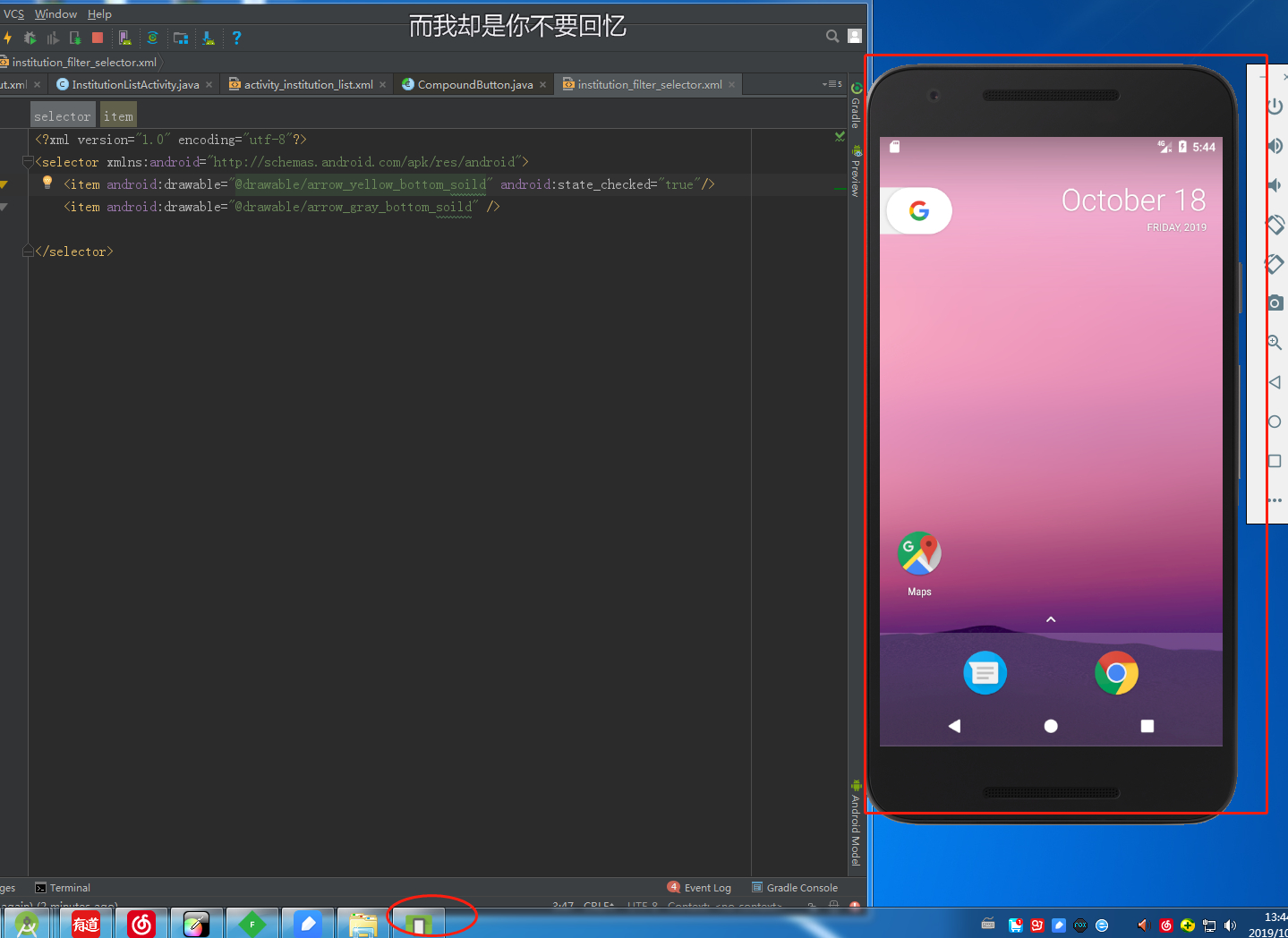Click the Debug app bug icon

click(x=30, y=38)
